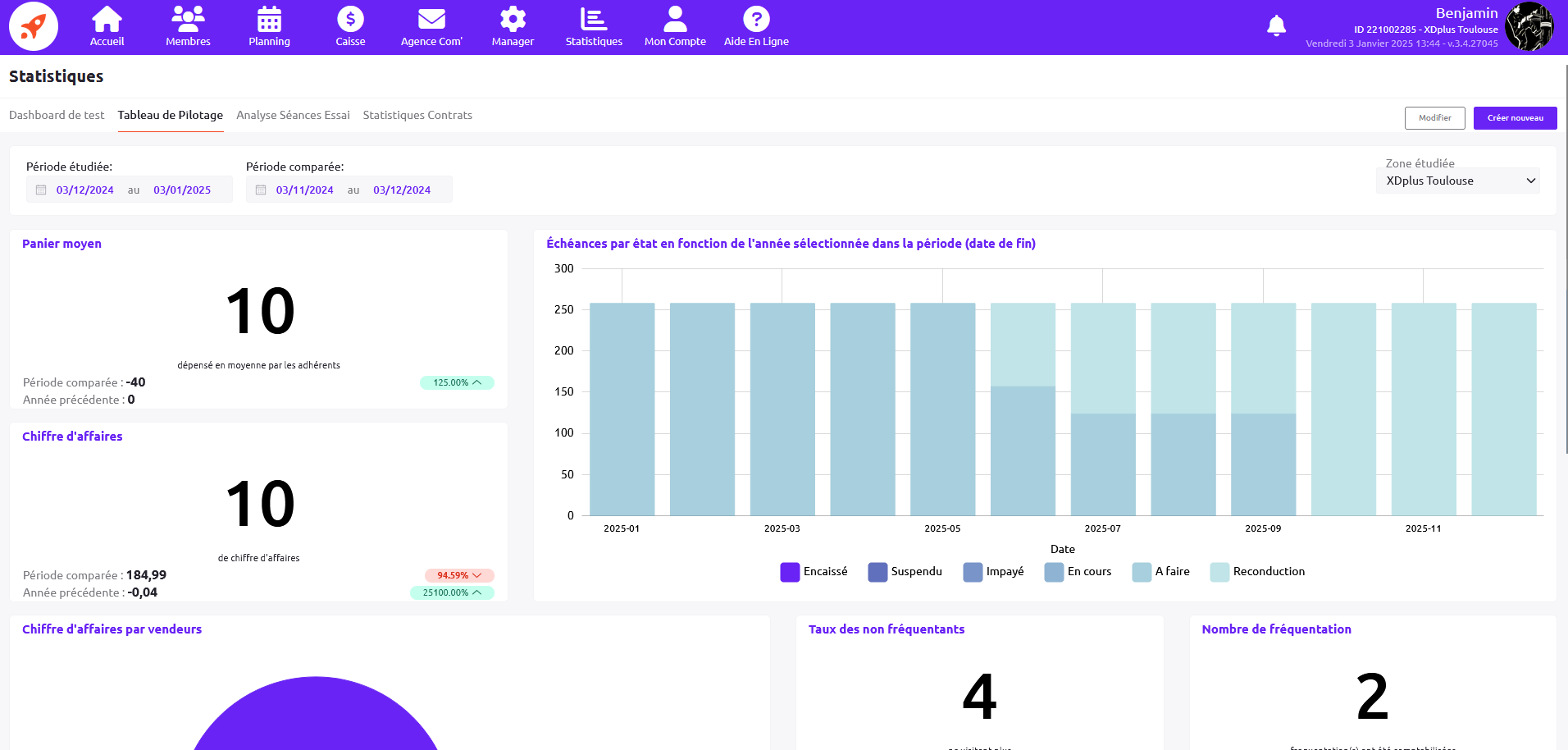
Task: Switch to Analyse Séances Essai tab
Action: 293,115
